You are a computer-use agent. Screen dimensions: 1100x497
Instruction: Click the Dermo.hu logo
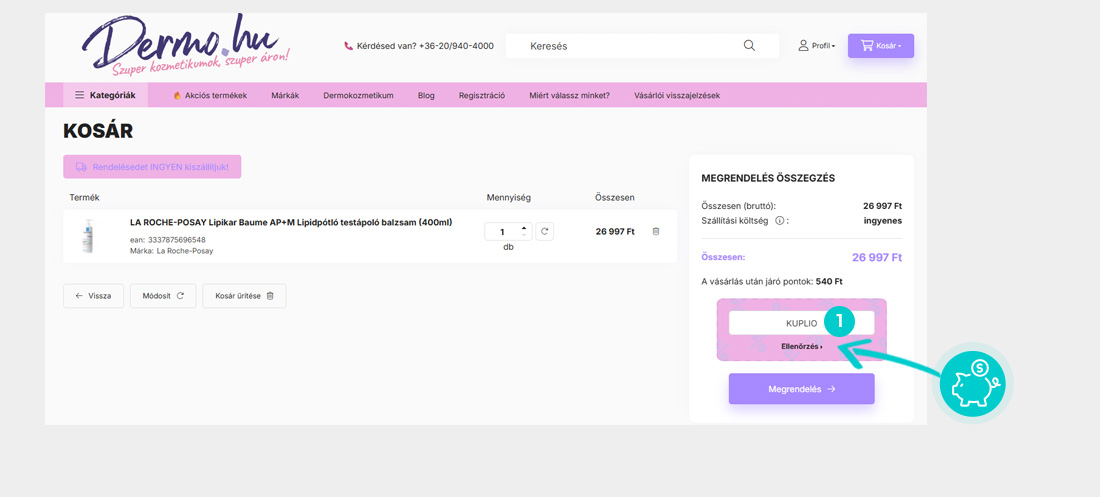tap(186, 46)
